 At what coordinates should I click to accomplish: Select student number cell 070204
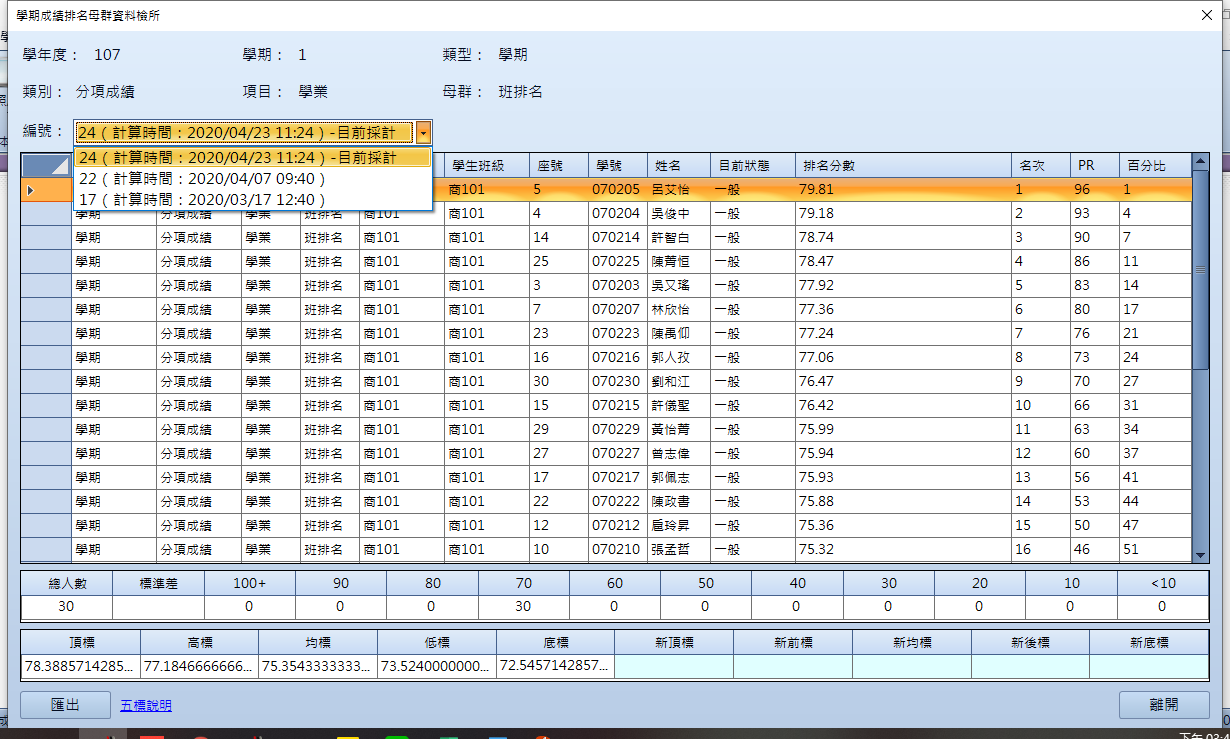click(619, 213)
